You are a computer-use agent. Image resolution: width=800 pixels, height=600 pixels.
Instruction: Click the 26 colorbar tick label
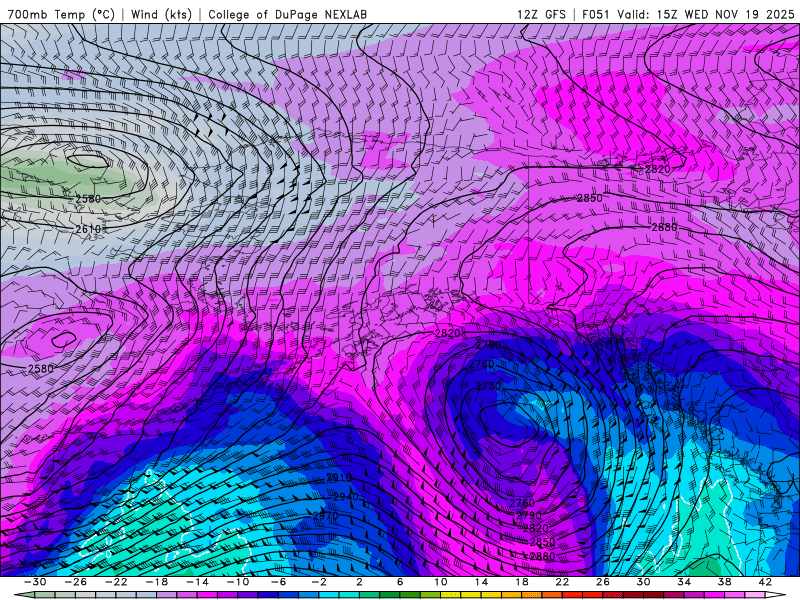603,582
